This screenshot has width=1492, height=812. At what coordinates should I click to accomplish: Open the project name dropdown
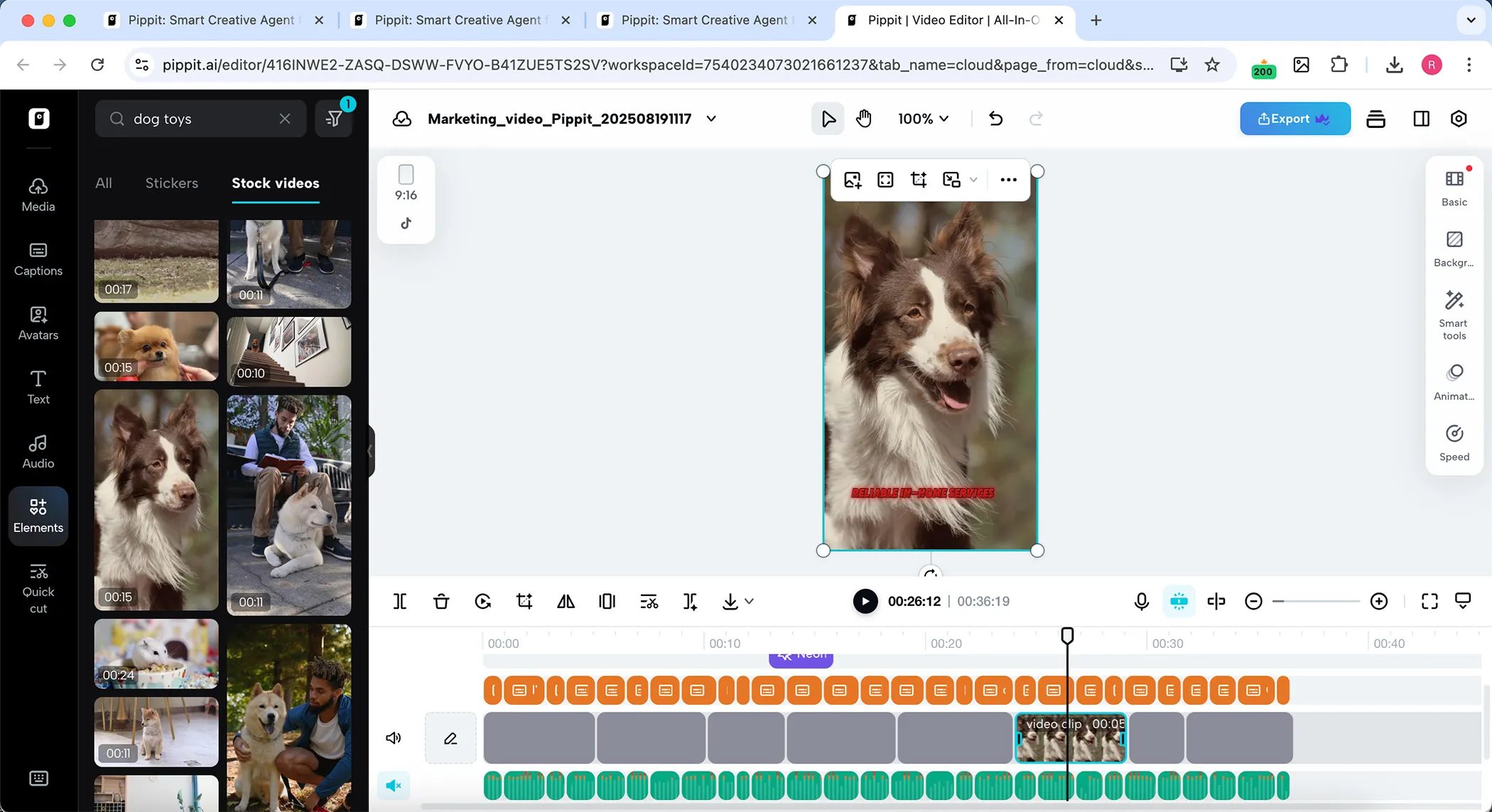[711, 119]
